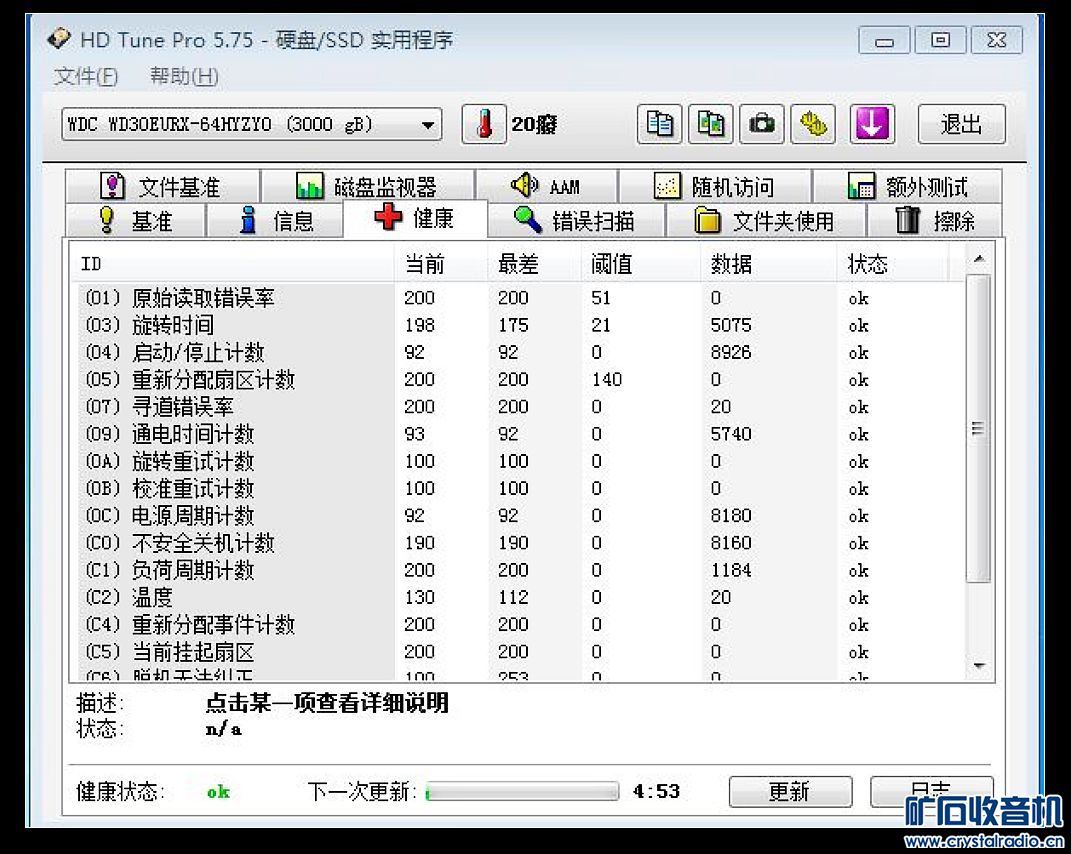Click the 状态 column header
Image resolution: width=1071 pixels, height=854 pixels.
tap(893, 263)
